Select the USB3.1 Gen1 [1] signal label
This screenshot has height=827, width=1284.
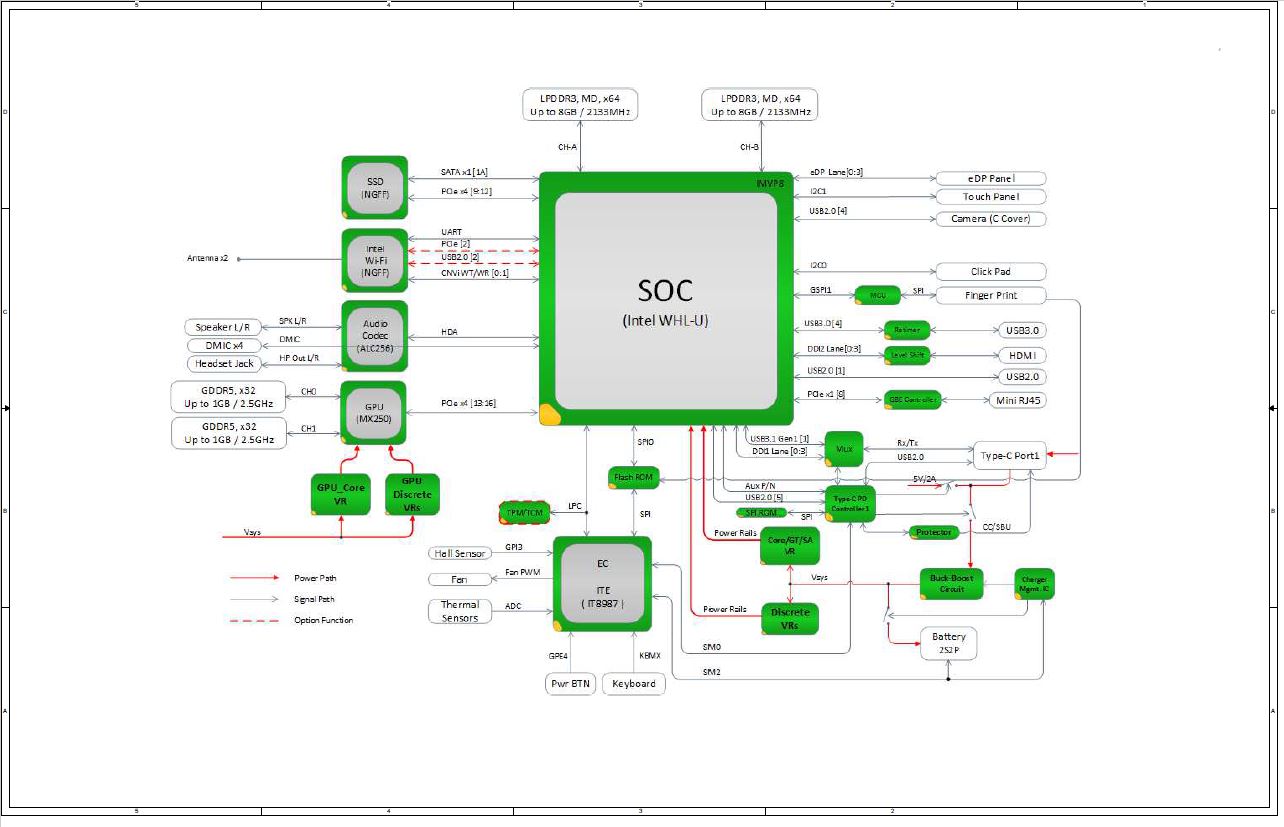pyautogui.click(x=779, y=439)
